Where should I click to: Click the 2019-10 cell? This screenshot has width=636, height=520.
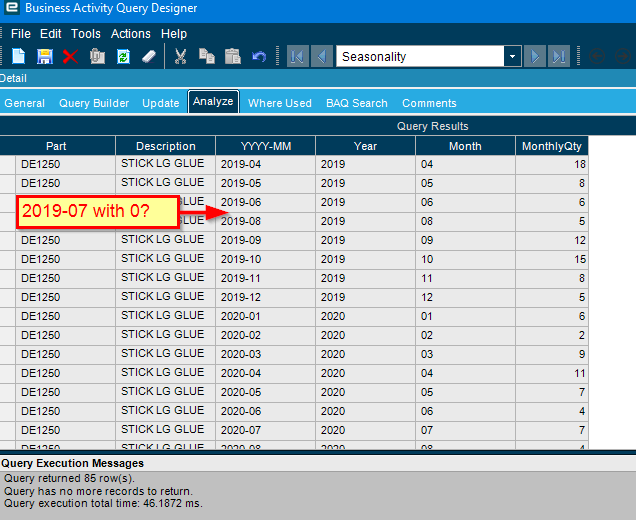tap(266, 259)
